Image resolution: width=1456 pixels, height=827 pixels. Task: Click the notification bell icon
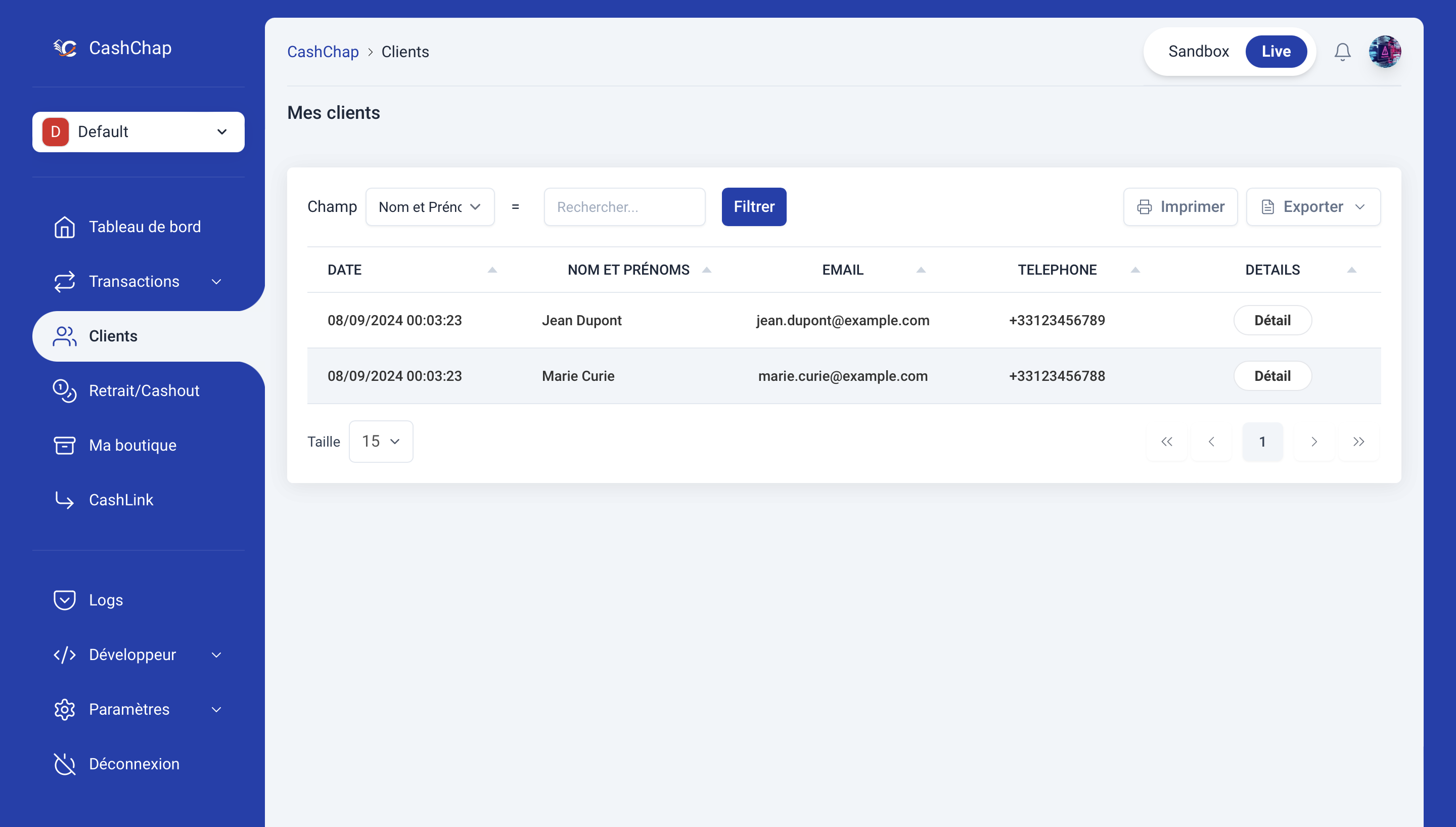[1342, 52]
